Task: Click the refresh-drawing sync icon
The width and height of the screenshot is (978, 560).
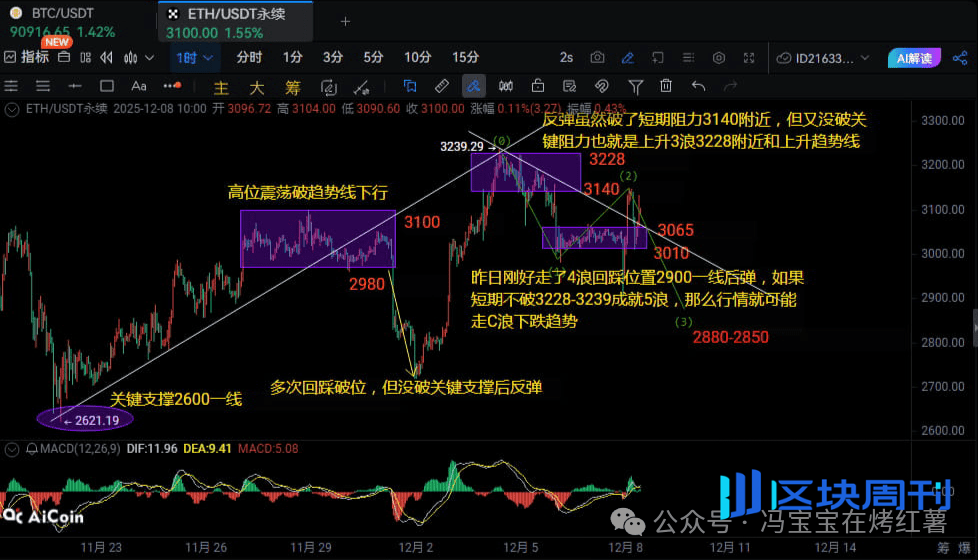Action: click(328, 87)
